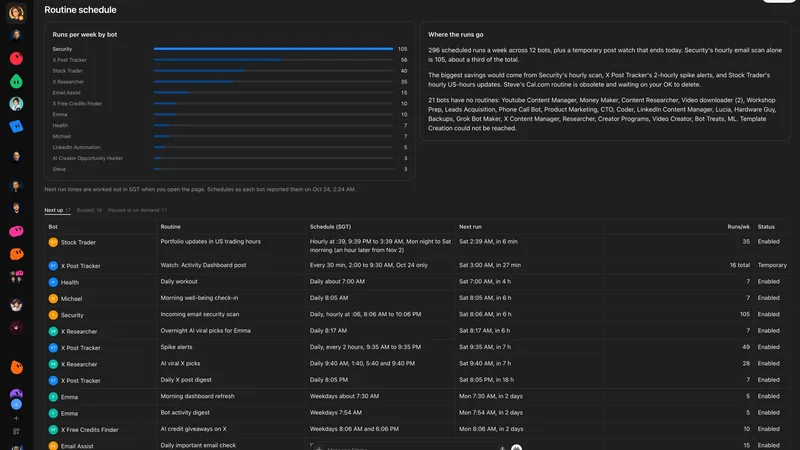The width and height of the screenshot is (800, 450).
Task: Click avatar in Overnight AI viral picks row
Action: (x=53, y=331)
